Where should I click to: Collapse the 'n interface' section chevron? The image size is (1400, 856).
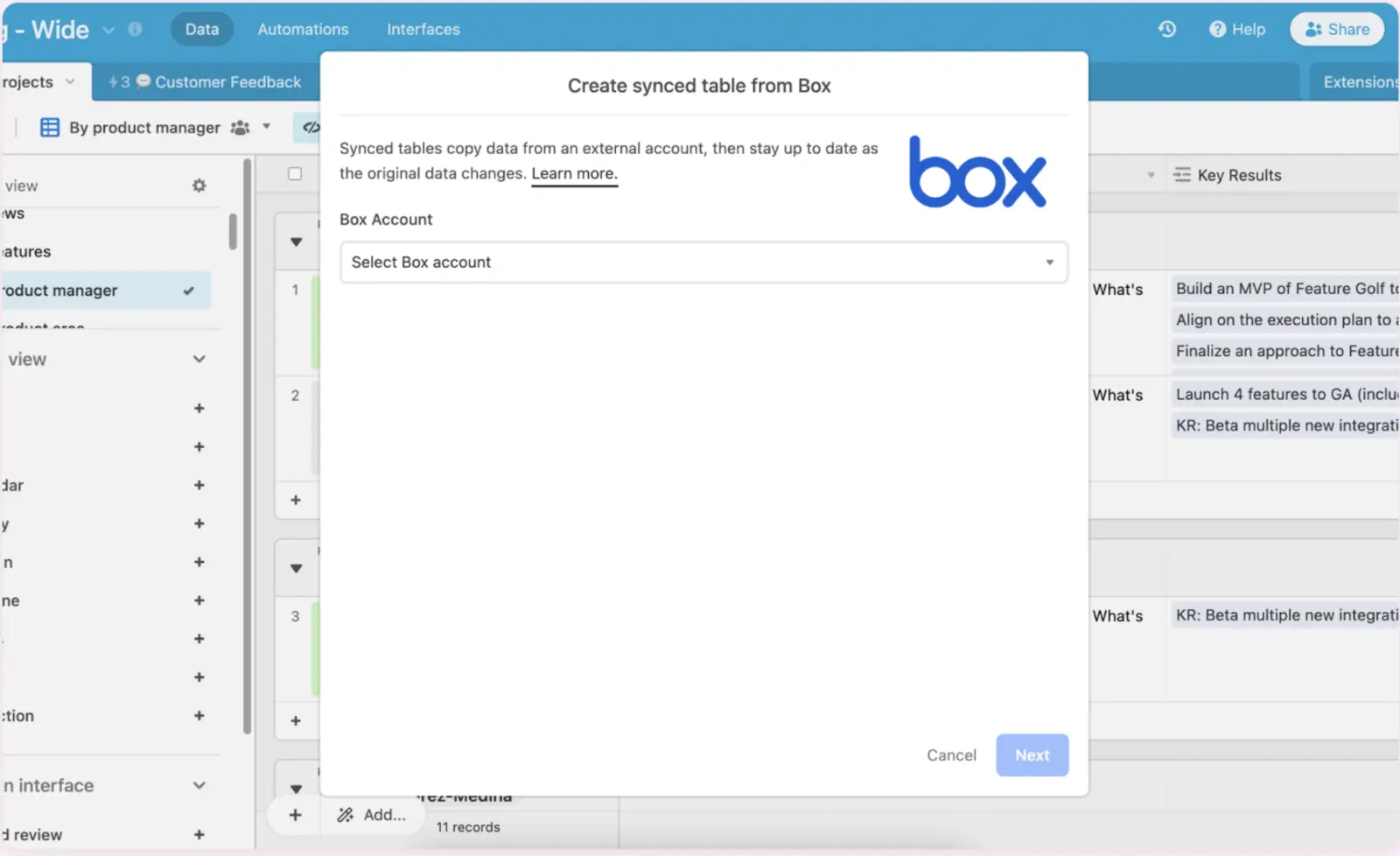199,786
